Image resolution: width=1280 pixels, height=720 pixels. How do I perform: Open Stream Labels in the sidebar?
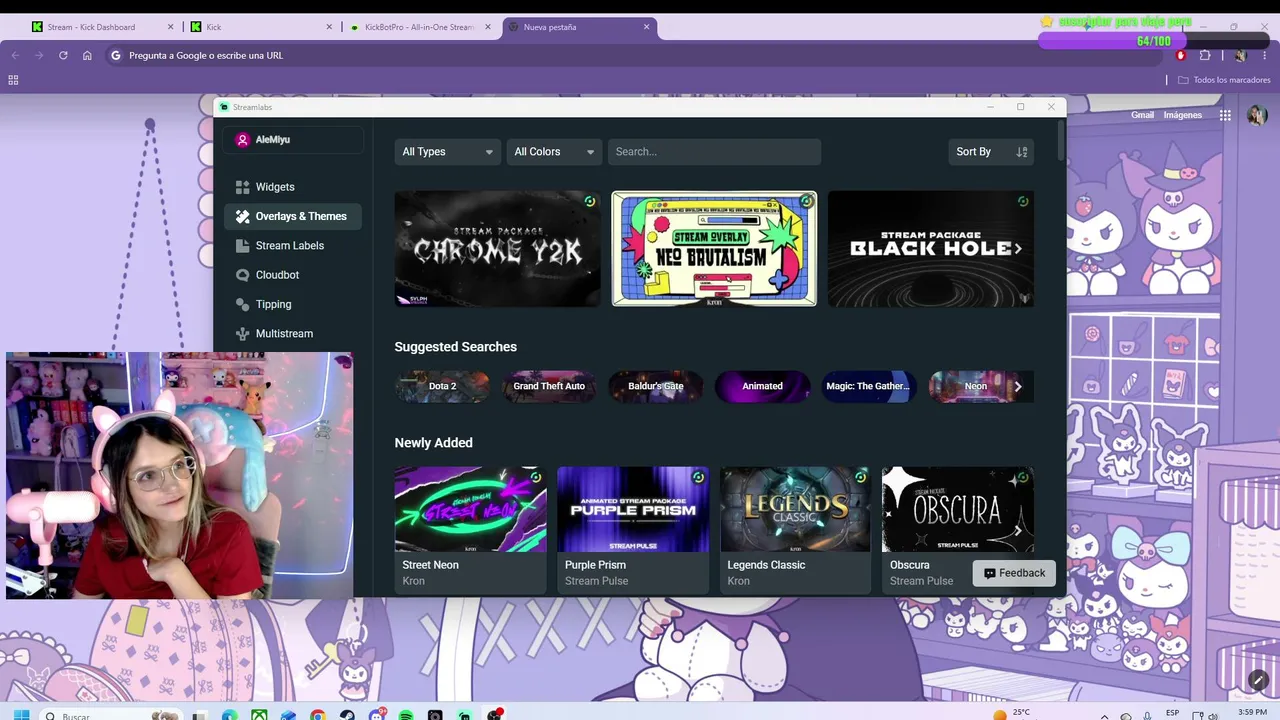click(x=293, y=246)
